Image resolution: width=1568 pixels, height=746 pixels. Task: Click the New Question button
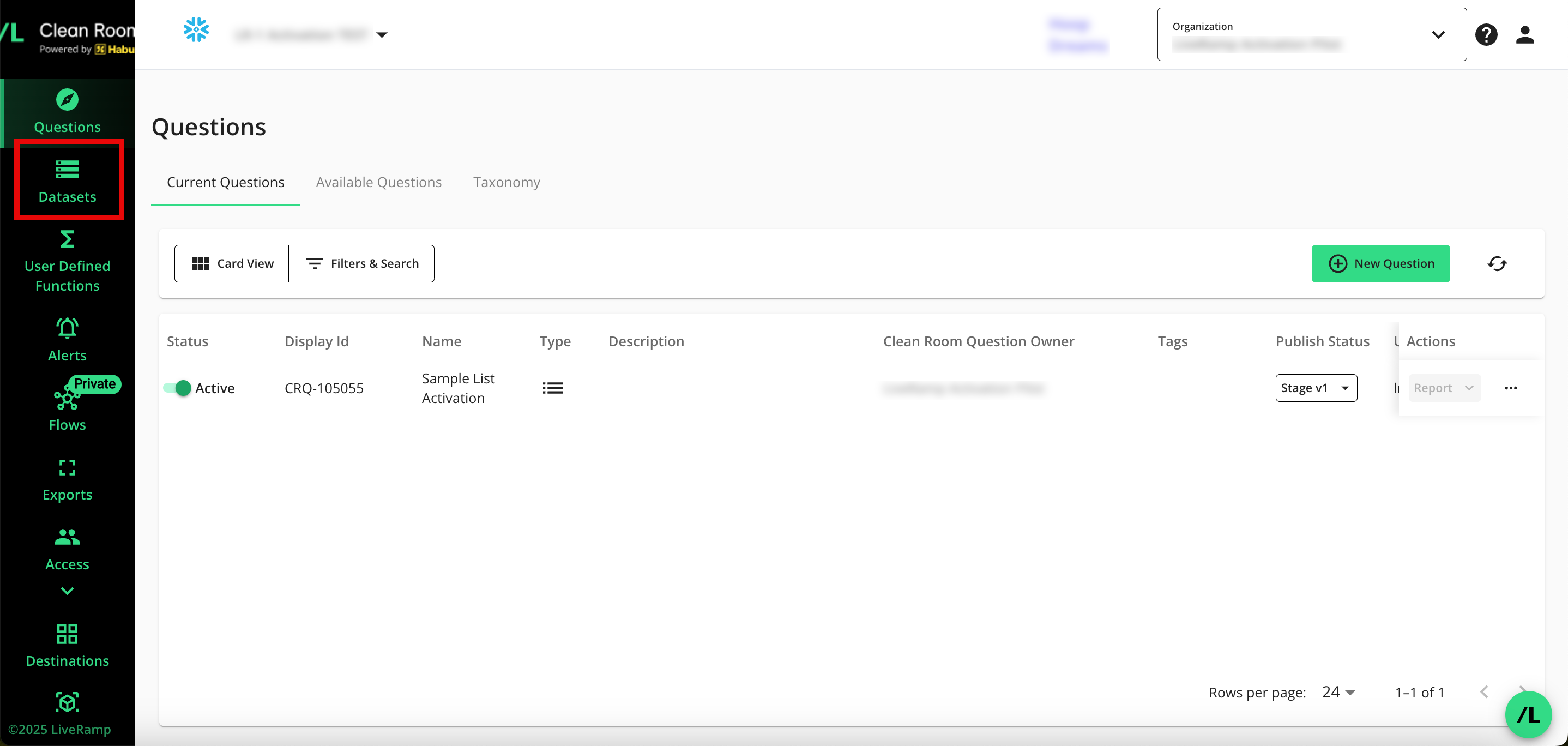click(1380, 264)
